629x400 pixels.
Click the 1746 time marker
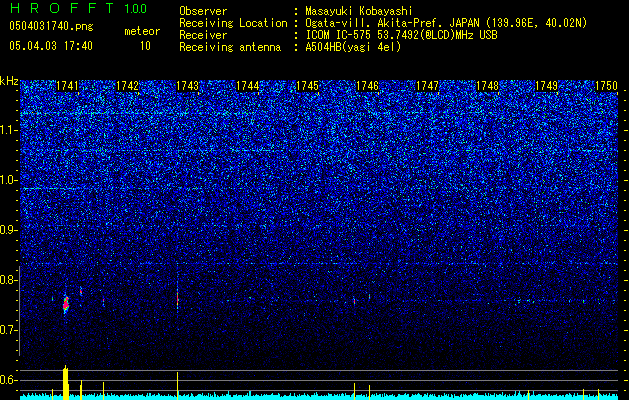pyautogui.click(x=367, y=86)
